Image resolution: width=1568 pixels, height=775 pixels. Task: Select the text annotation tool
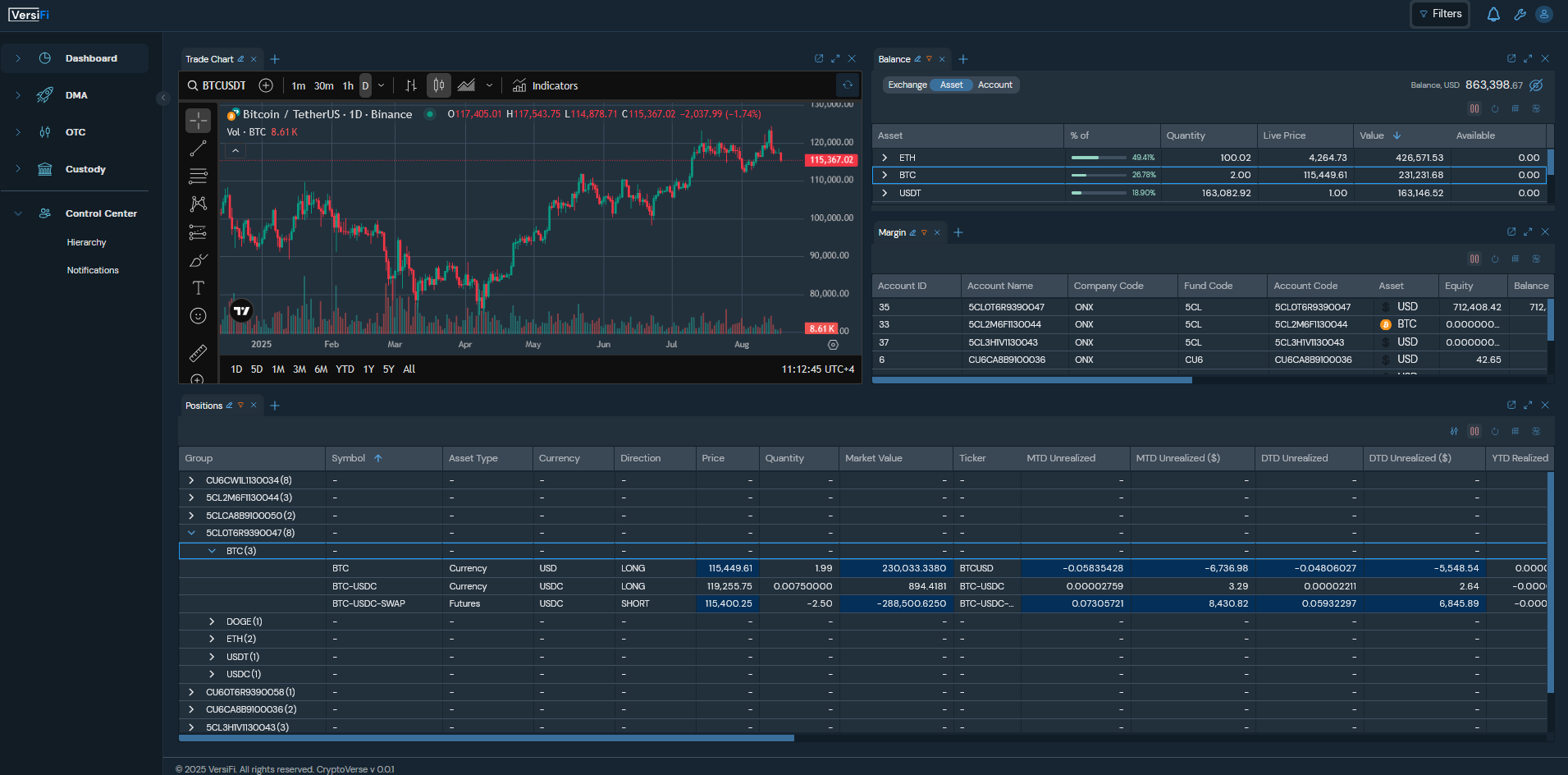pyautogui.click(x=198, y=288)
